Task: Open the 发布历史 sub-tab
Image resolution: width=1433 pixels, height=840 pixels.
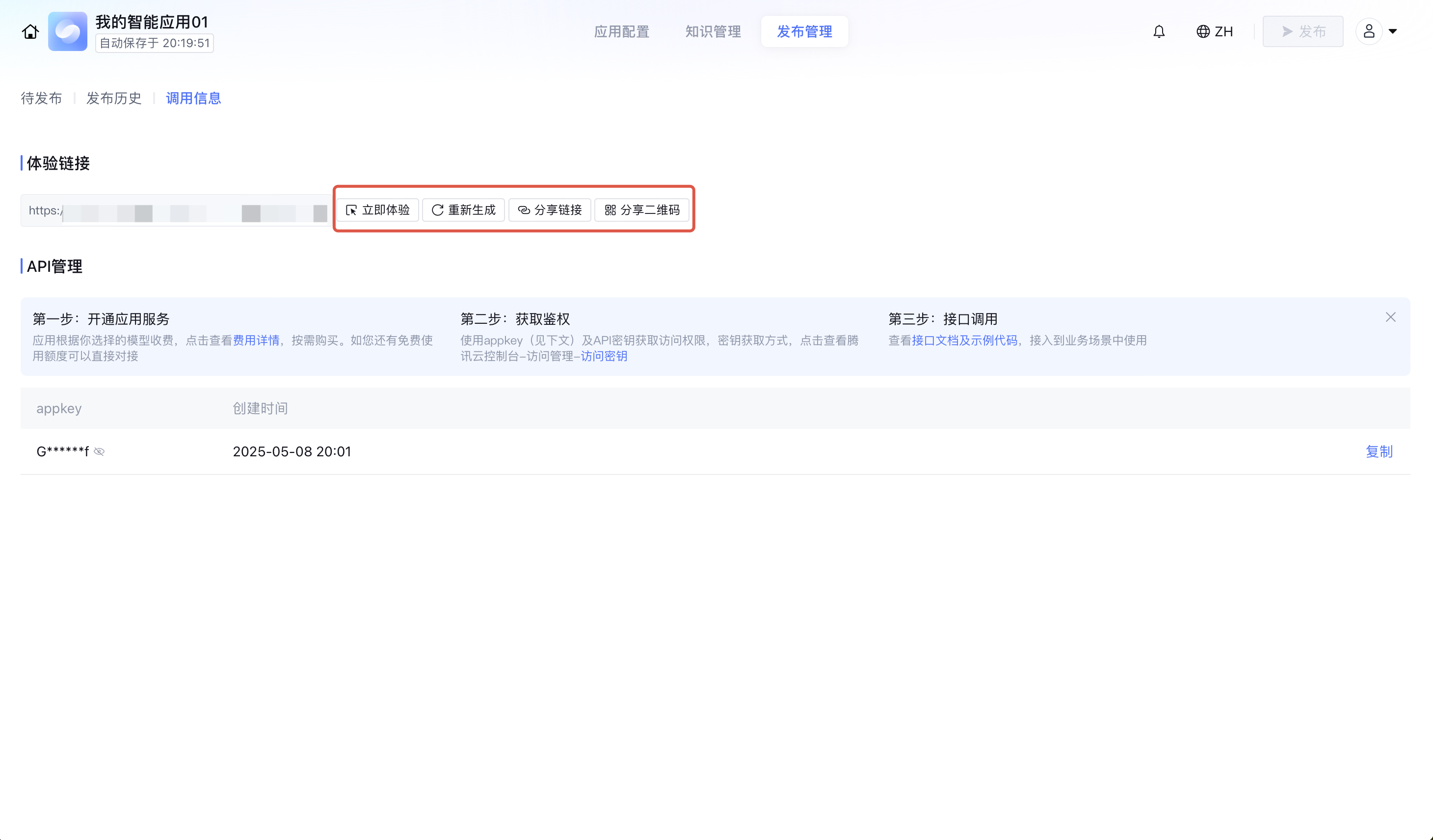Action: [x=114, y=99]
